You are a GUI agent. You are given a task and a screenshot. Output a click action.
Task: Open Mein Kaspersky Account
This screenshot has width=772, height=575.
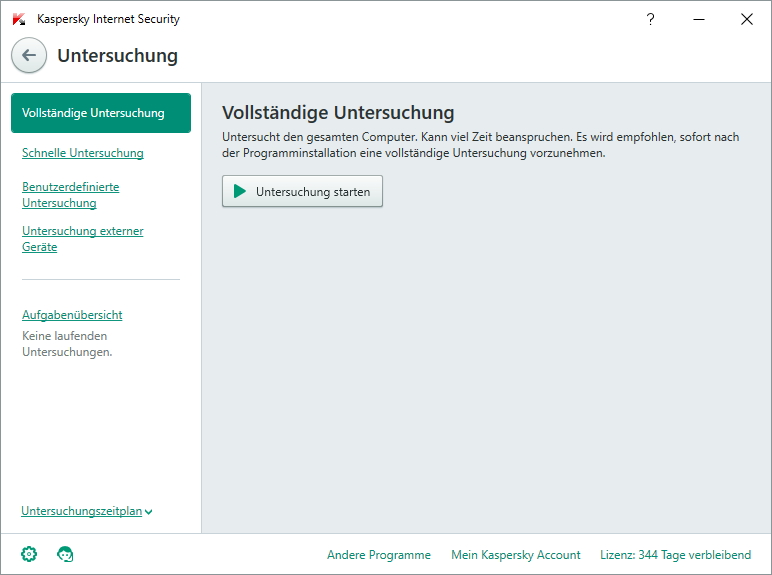pyautogui.click(x=515, y=555)
